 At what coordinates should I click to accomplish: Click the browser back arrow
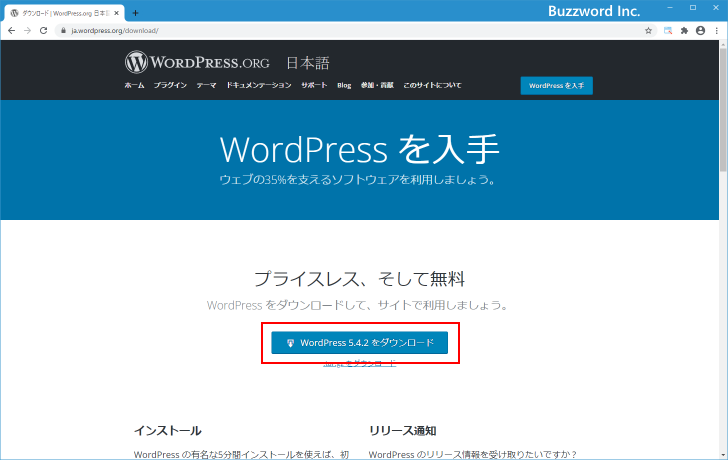coord(12,31)
